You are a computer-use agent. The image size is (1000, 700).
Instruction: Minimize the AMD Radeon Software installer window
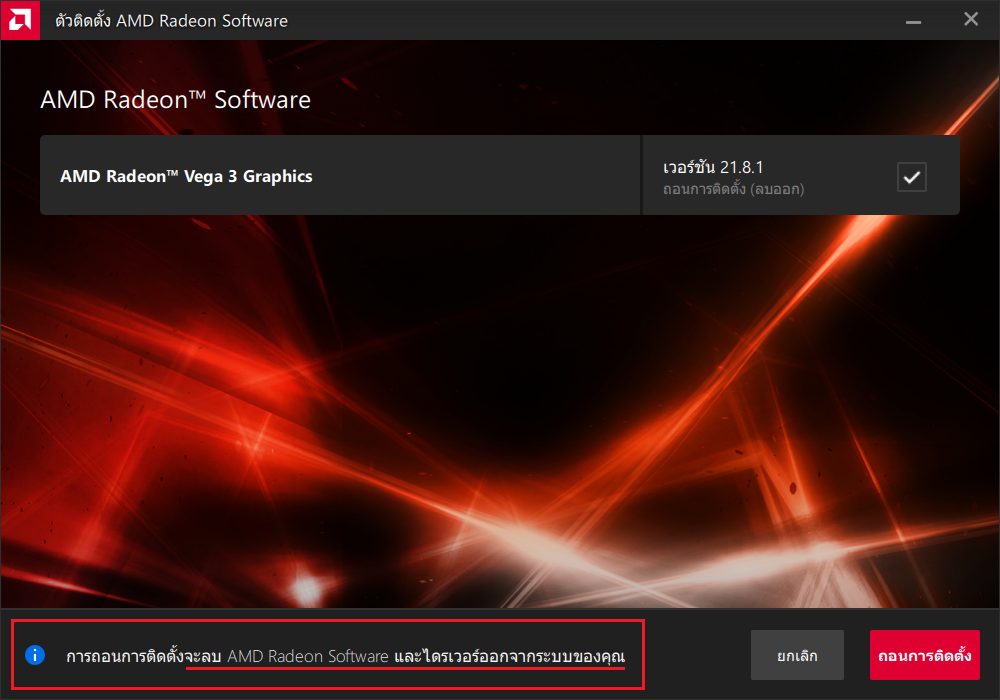(913, 21)
